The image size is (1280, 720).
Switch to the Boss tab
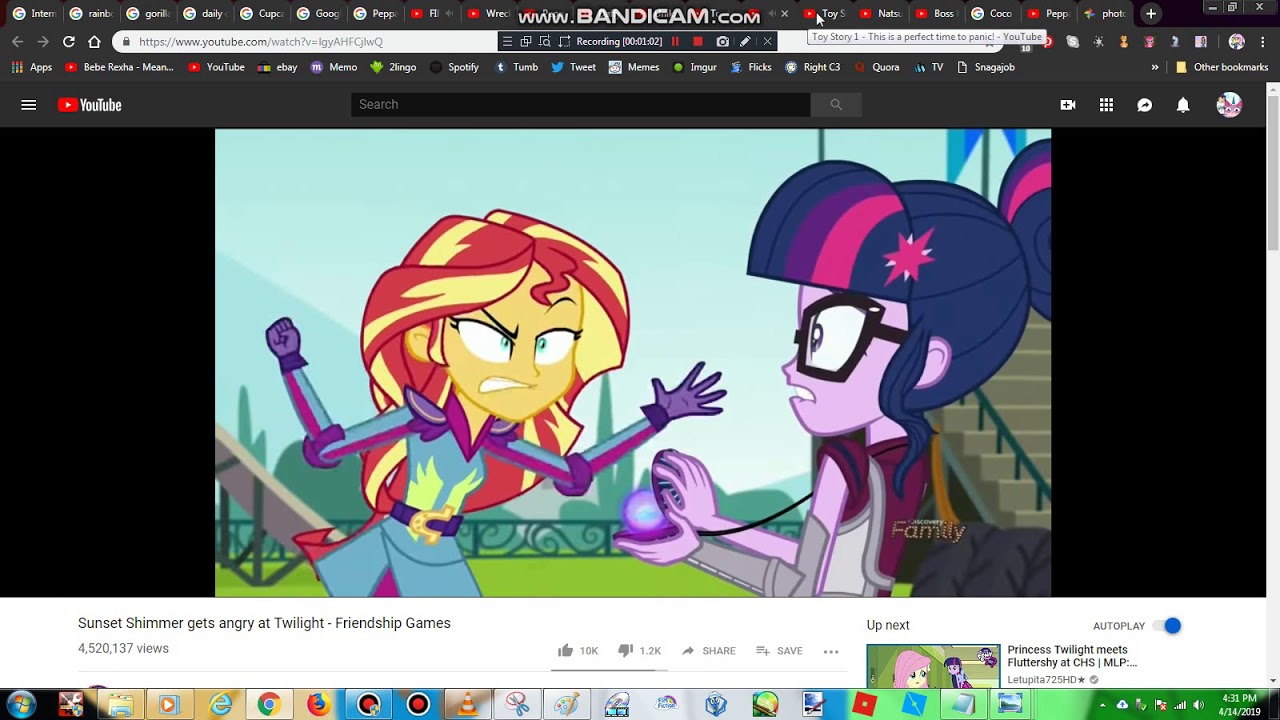[x=936, y=14]
